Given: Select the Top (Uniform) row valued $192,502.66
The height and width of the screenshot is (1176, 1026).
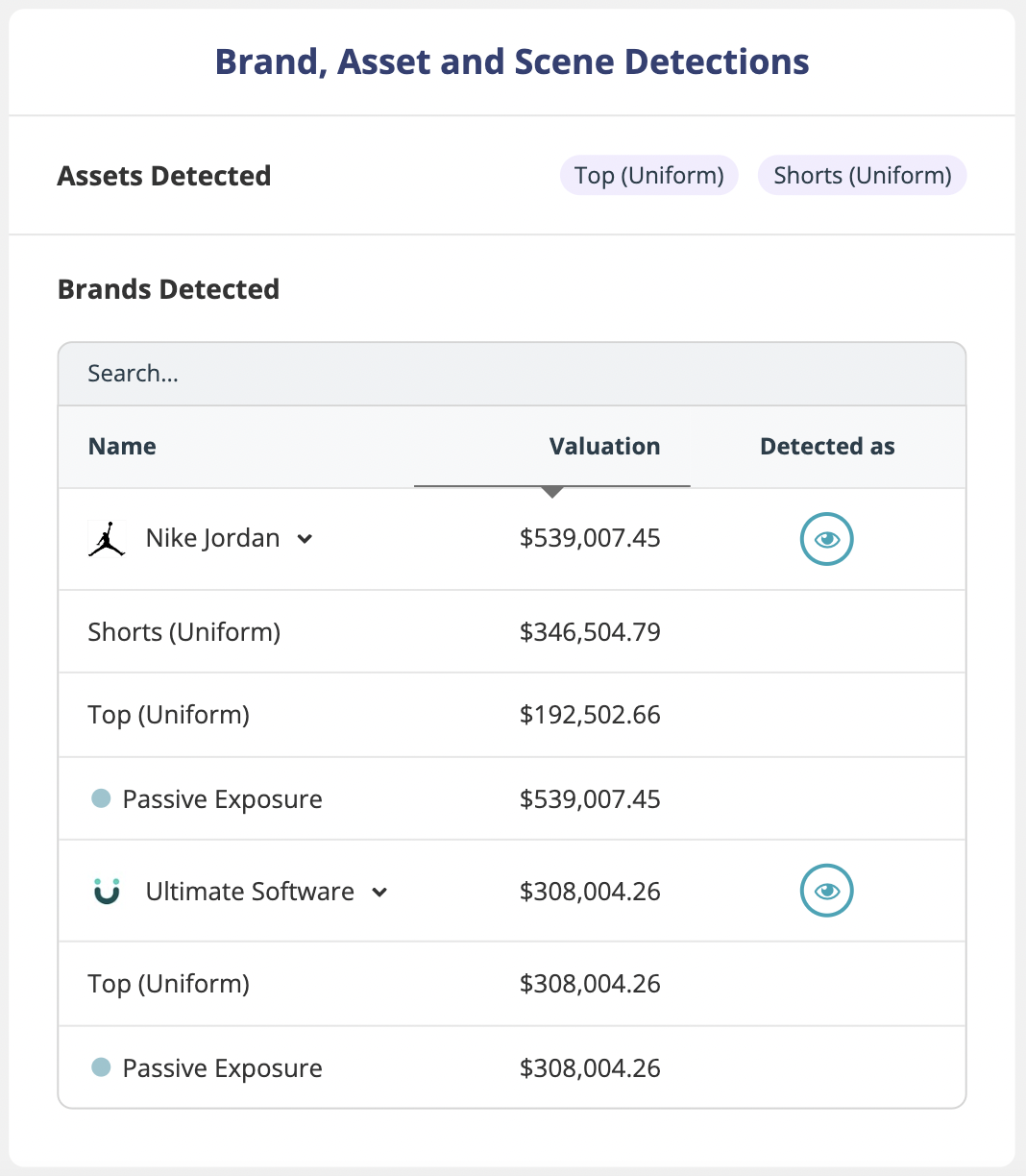Looking at the screenshot, I should [x=169, y=715].
